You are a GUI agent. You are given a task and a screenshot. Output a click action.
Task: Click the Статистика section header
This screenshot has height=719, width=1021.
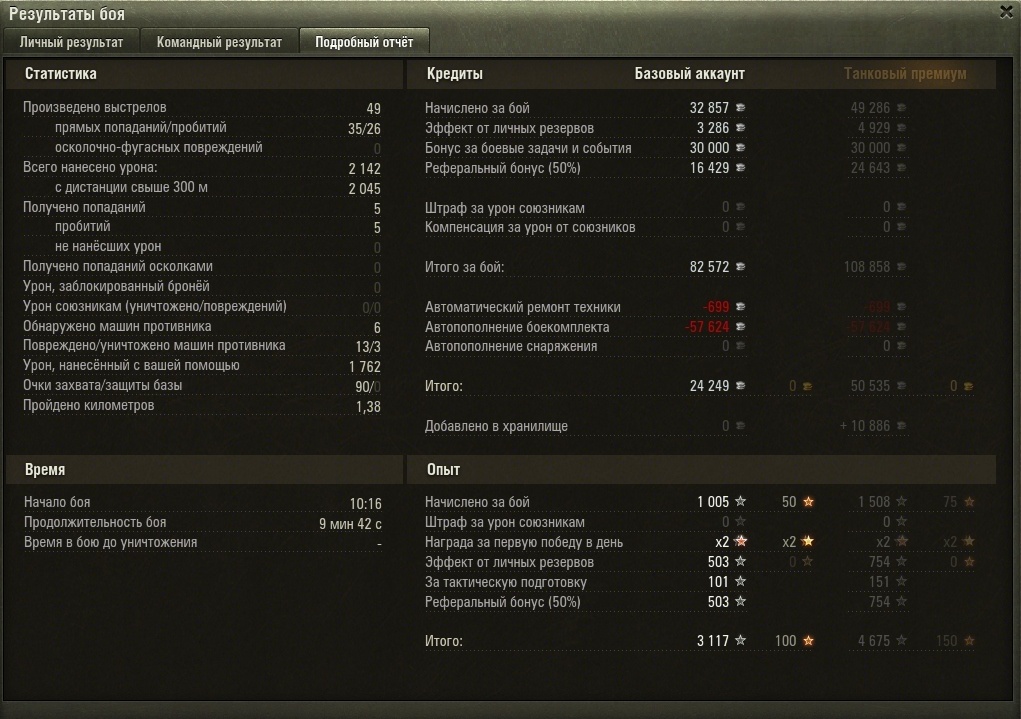pos(61,74)
